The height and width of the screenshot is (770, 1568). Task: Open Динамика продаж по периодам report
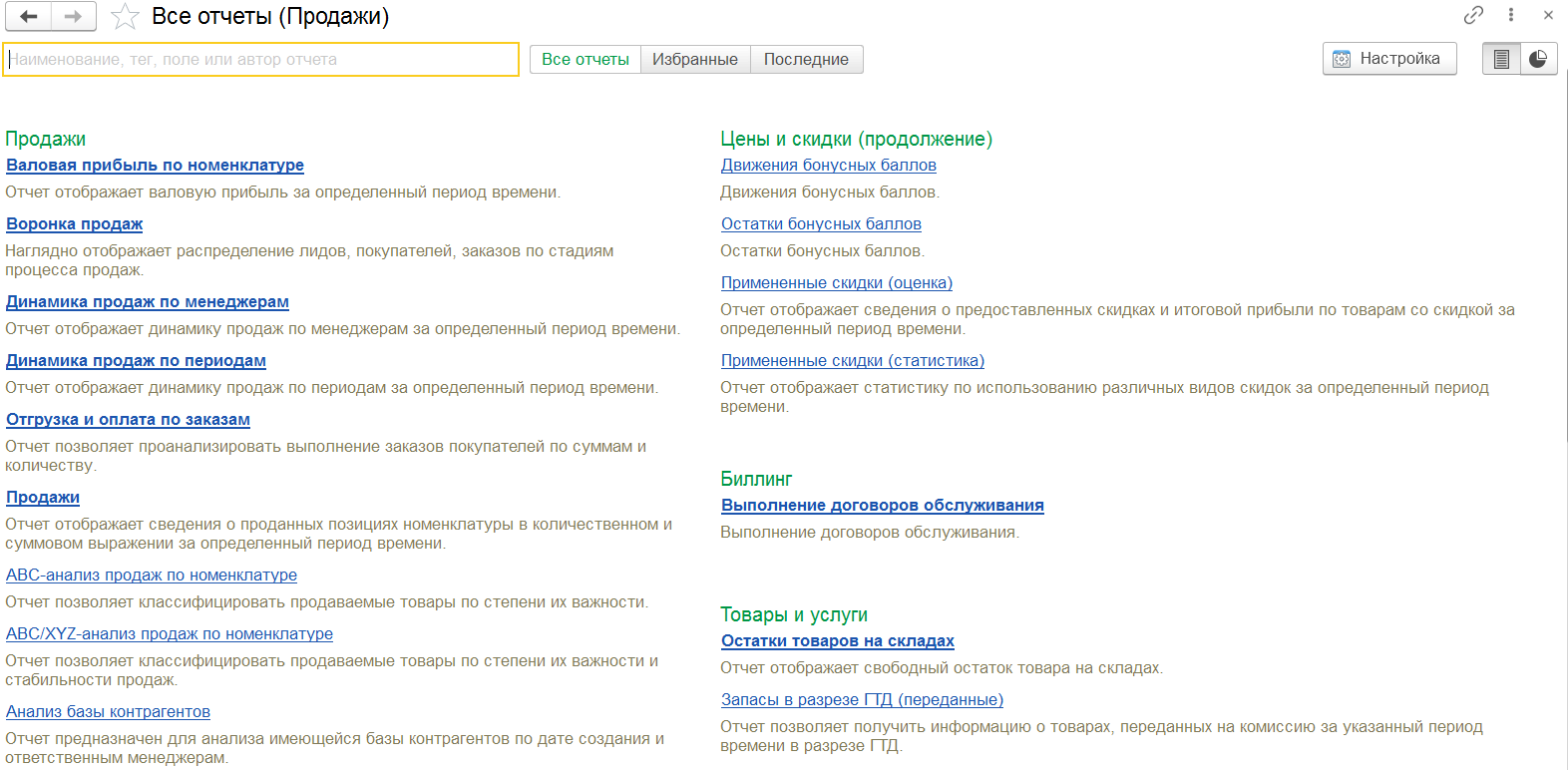136,361
